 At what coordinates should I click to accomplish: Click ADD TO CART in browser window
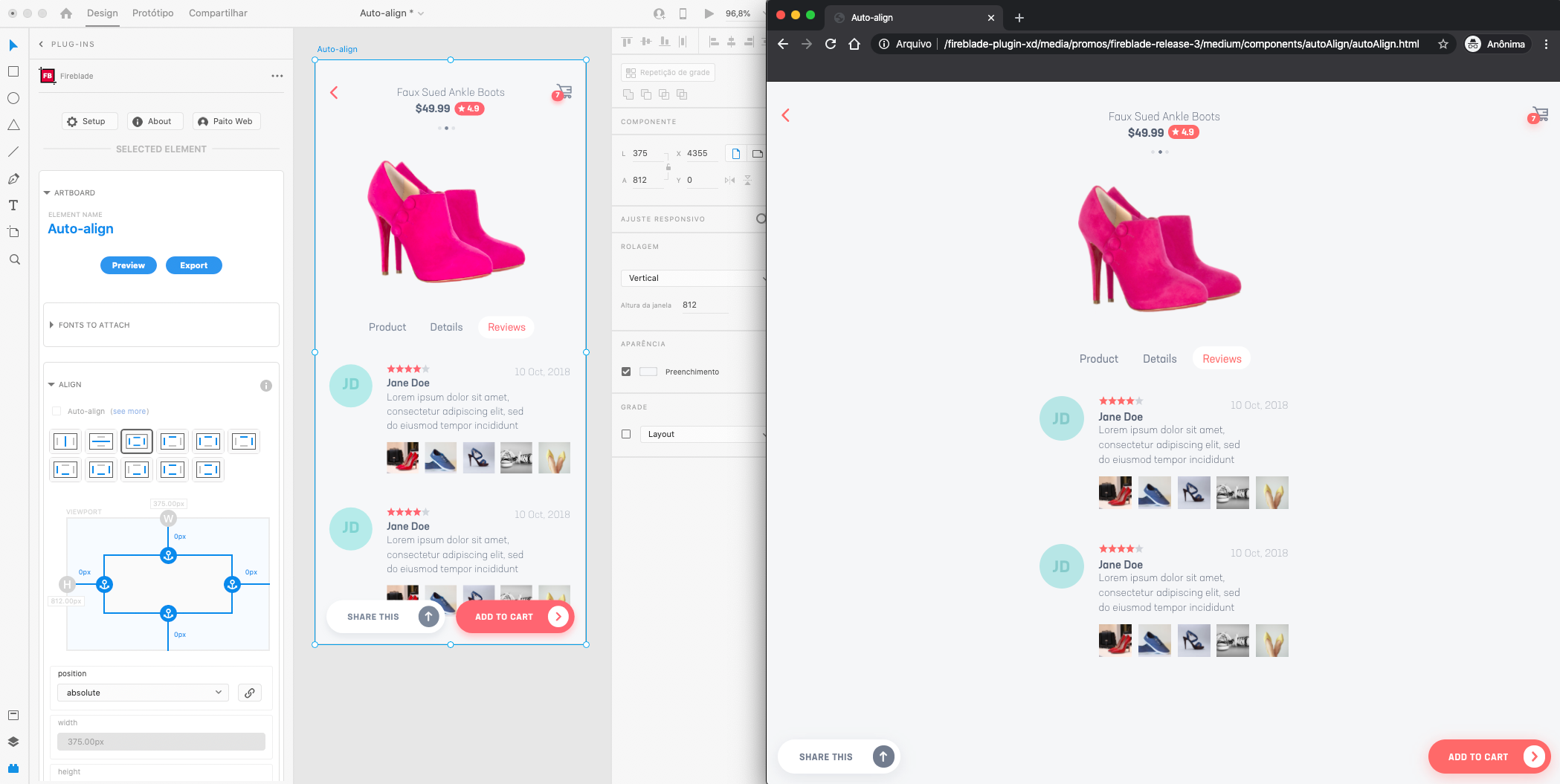[x=1489, y=757]
